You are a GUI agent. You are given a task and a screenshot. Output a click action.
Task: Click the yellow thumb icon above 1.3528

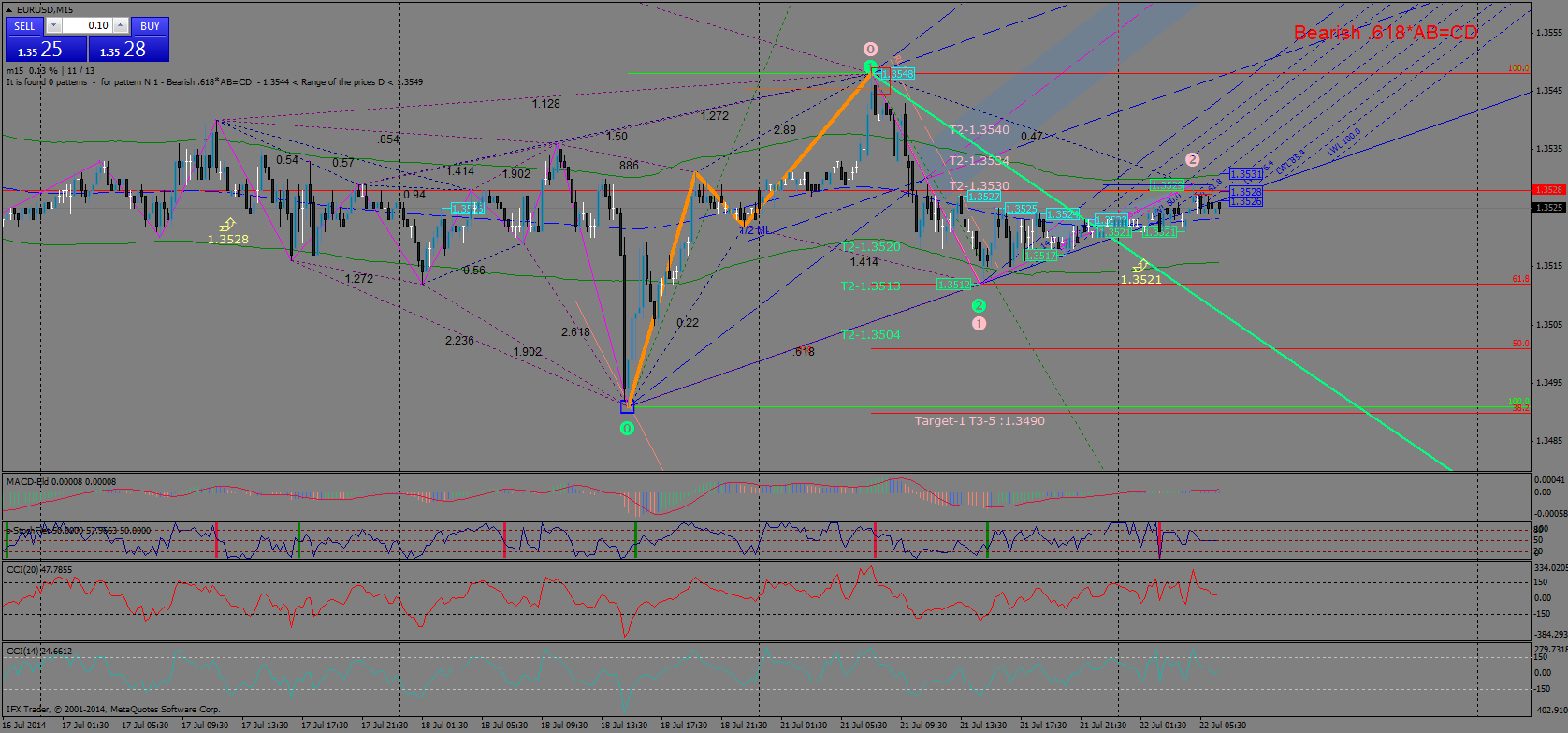pos(226,225)
